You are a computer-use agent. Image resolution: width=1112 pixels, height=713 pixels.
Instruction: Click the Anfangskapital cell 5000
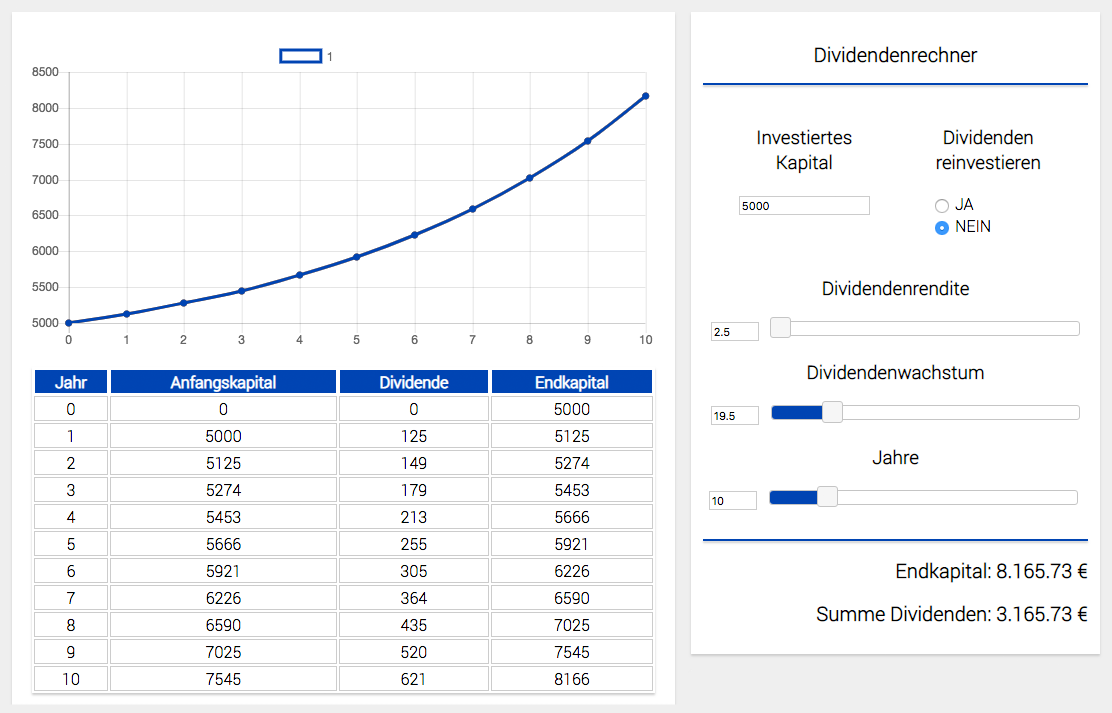(223, 436)
